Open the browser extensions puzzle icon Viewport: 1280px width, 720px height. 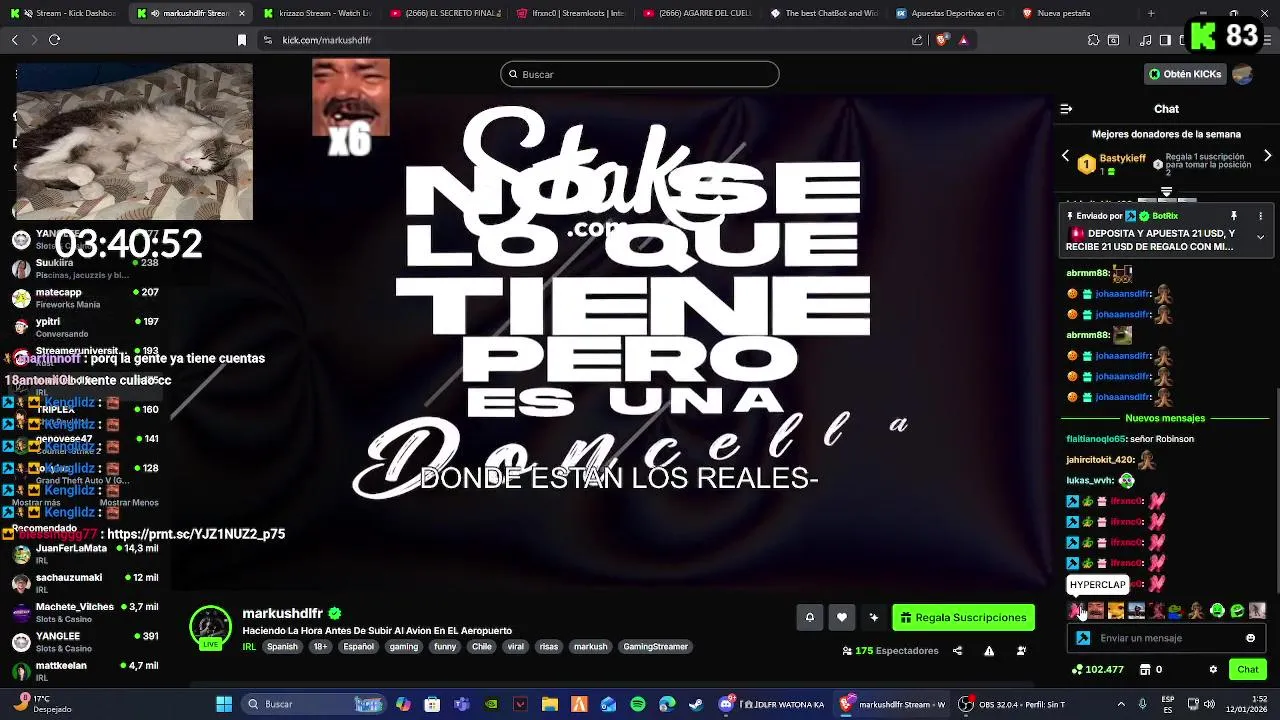(x=1093, y=40)
